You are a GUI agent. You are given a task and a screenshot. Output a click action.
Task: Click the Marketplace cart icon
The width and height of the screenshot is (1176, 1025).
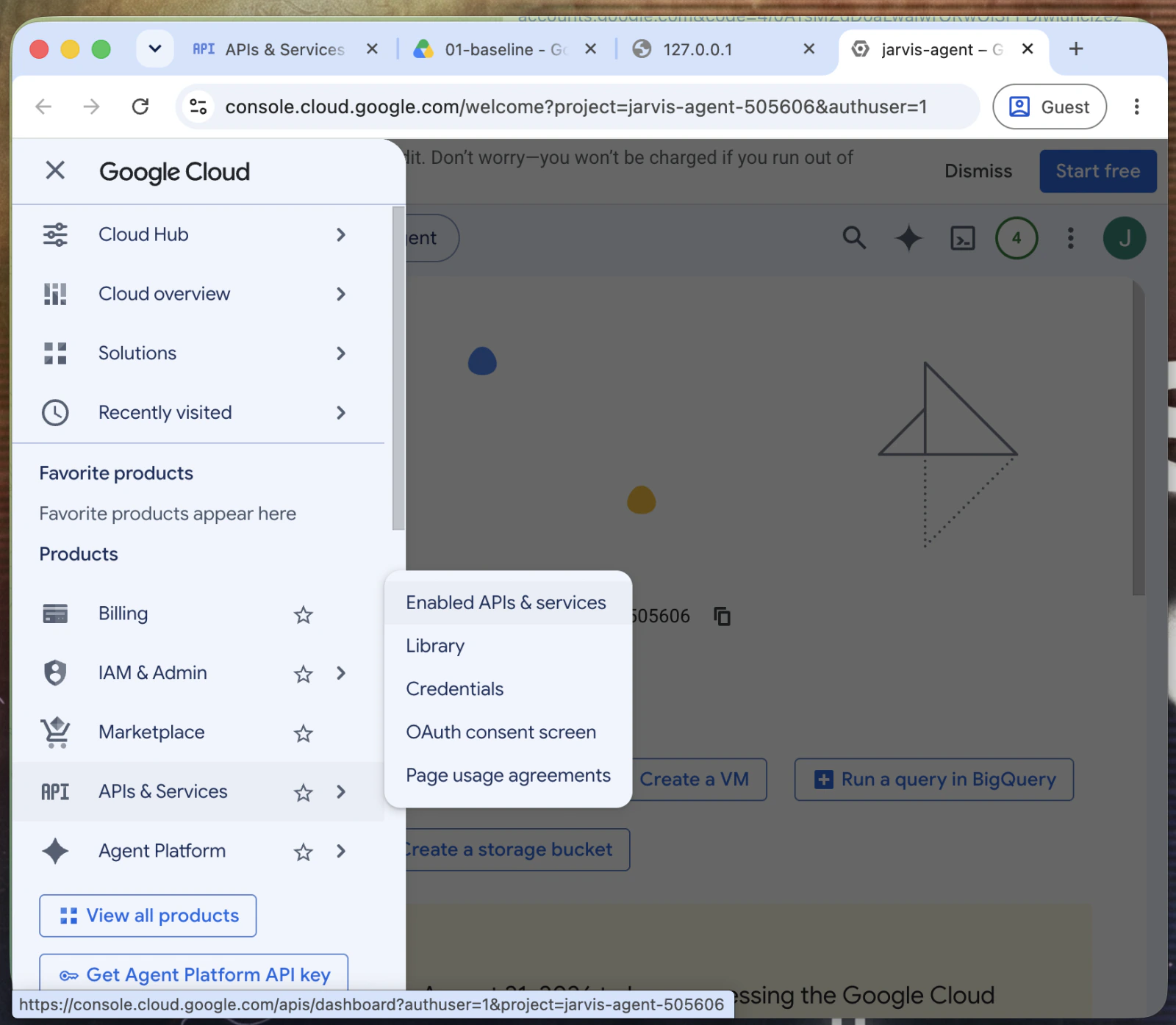click(x=55, y=733)
